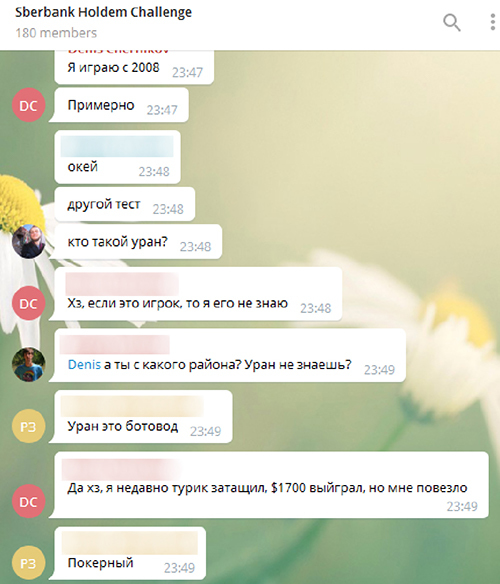Screen dimensions: 500x584
Task: Open photo avatar next to кто такой уран?
Action: click(29, 242)
